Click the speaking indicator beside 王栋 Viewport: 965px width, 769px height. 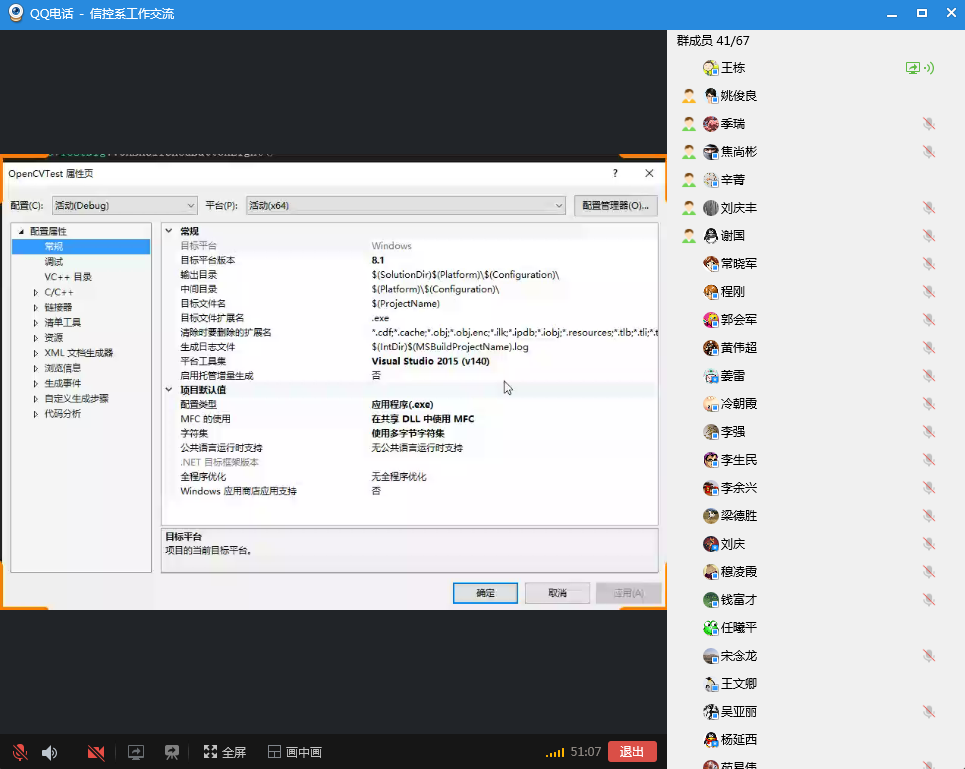(x=929, y=68)
